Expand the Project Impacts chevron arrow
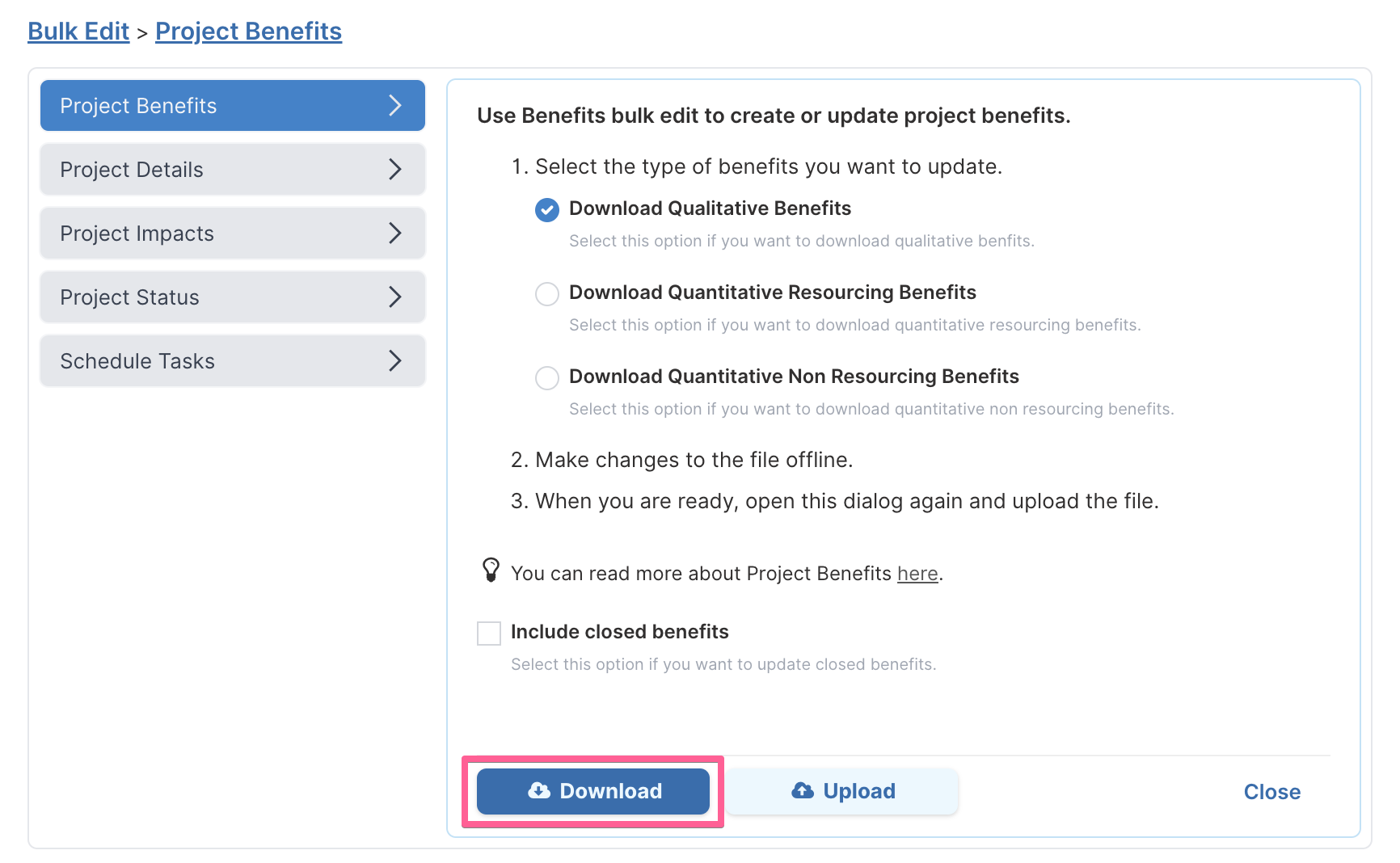 394,233
